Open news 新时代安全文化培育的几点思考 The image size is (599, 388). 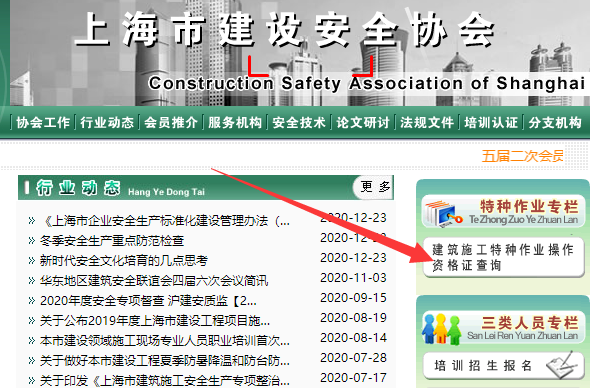[124, 261]
